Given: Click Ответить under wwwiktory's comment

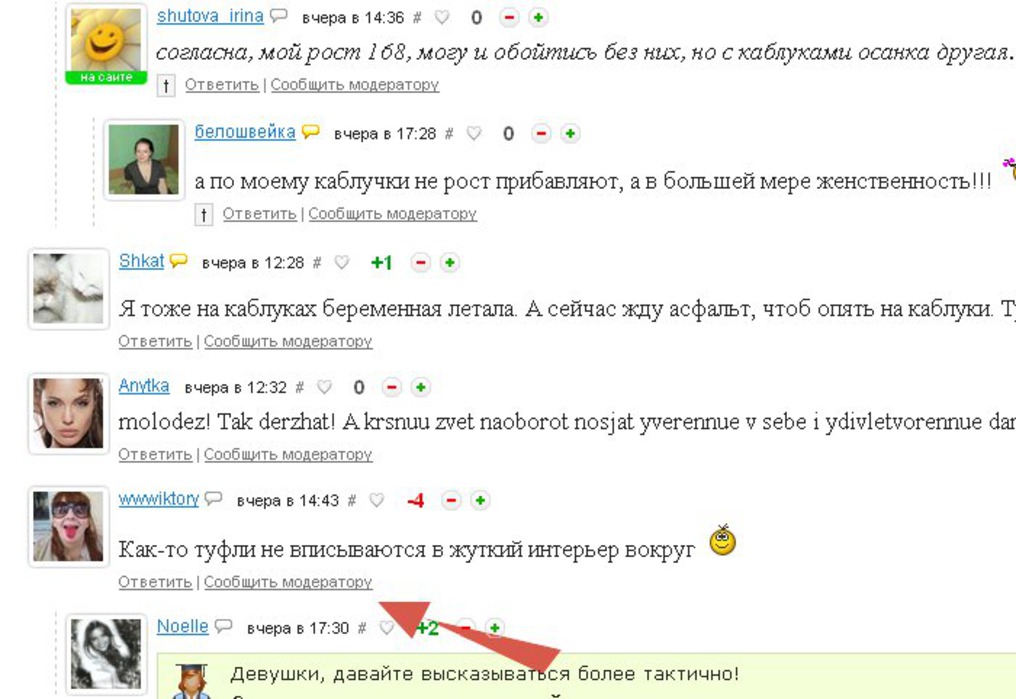Looking at the screenshot, I should coord(156,582).
